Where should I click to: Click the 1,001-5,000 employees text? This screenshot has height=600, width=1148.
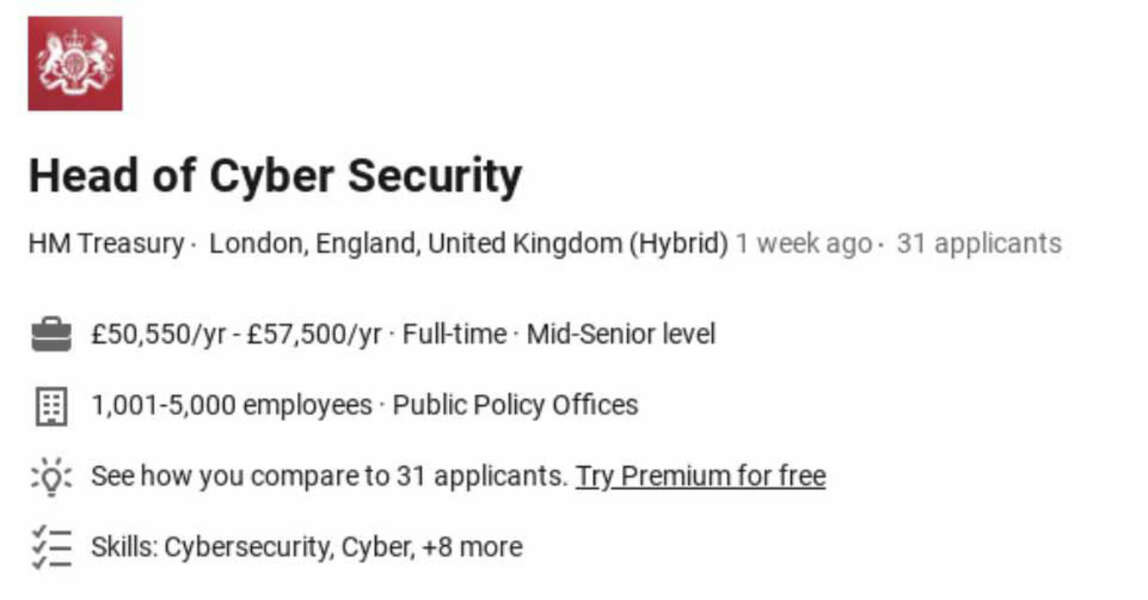231,405
